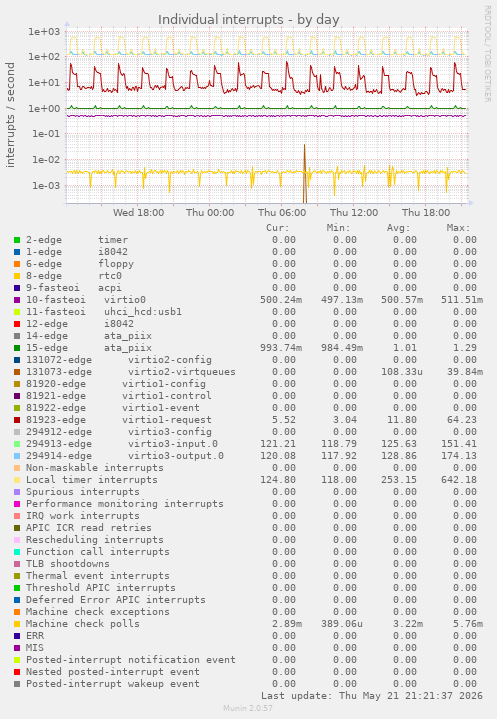Click the 15-edge ata_piix green swatch
Screen dimensions: 497x719
17,348
